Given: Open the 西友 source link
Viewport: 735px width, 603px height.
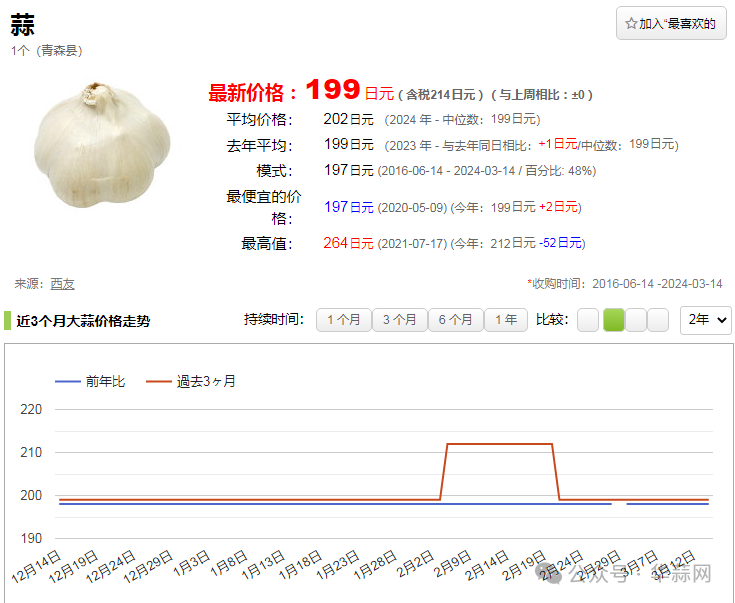Looking at the screenshot, I should (62, 284).
